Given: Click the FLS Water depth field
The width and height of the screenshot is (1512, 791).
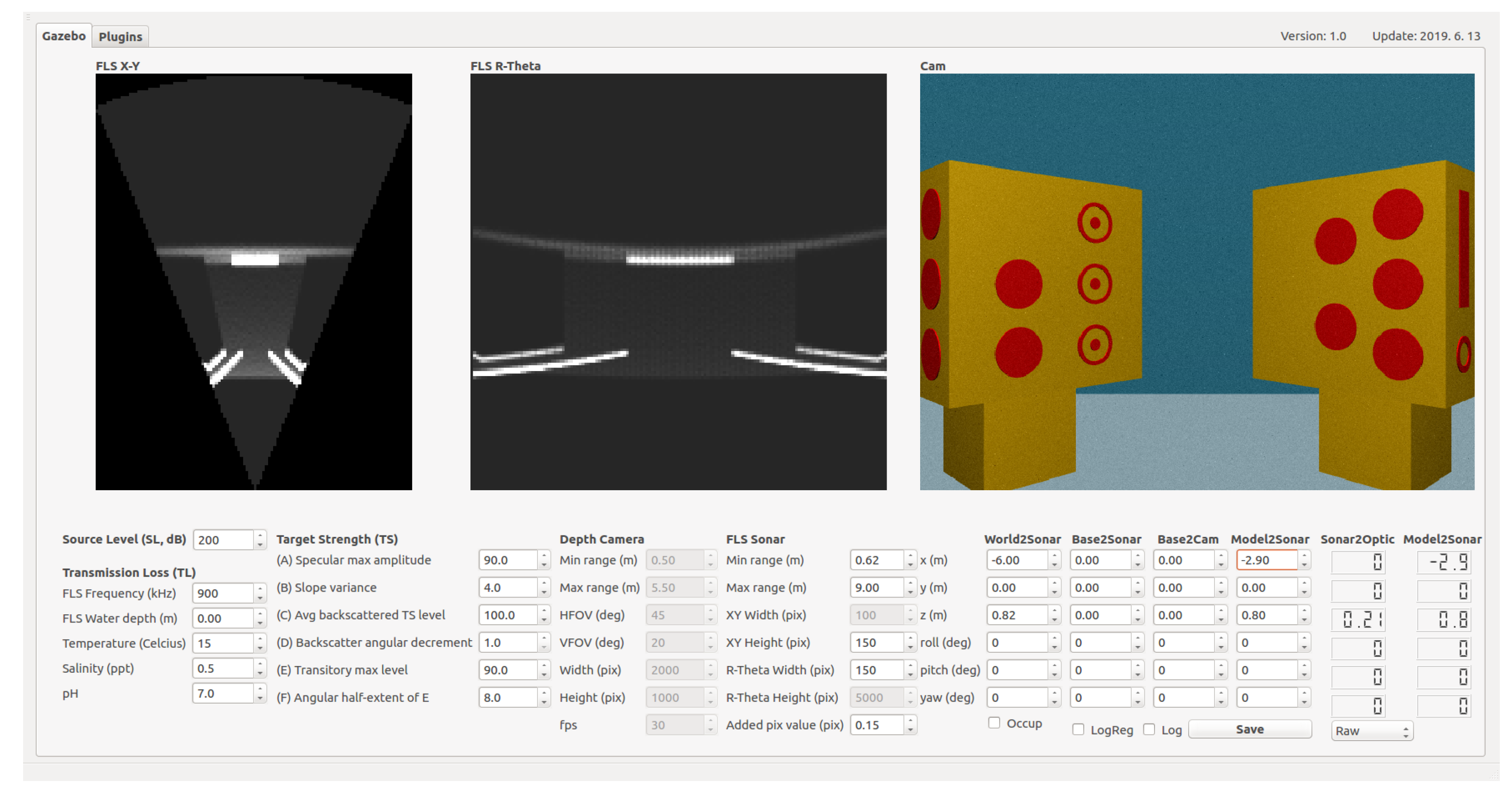Looking at the screenshot, I should pyautogui.click(x=224, y=618).
